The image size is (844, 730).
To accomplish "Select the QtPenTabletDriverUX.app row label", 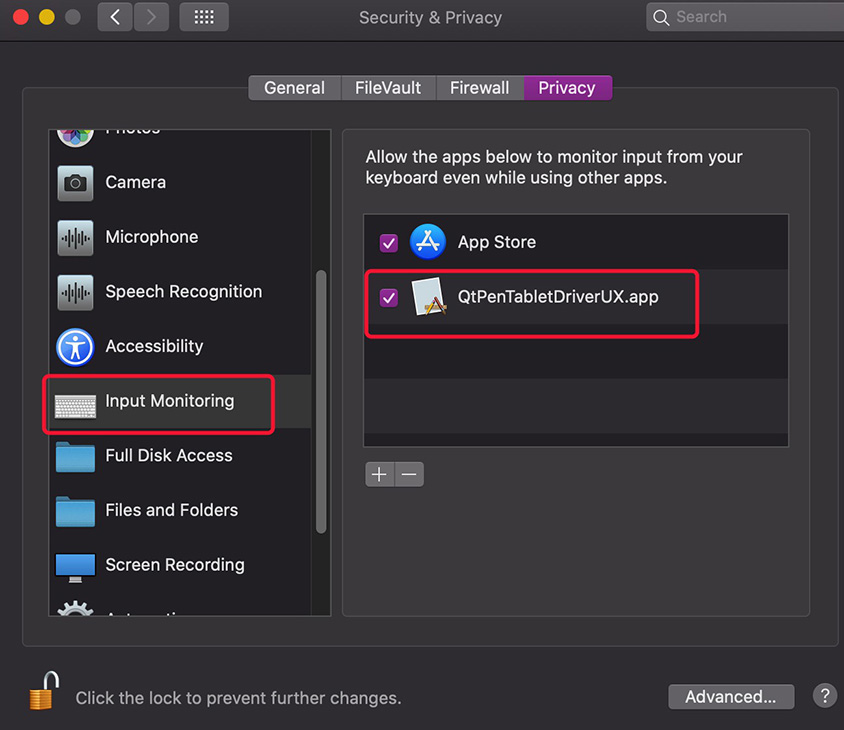I will 558,297.
